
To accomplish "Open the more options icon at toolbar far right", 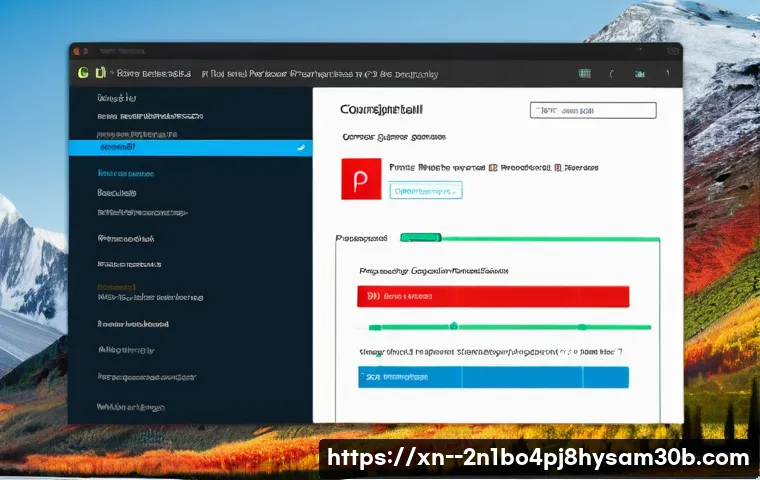I will 666,73.
